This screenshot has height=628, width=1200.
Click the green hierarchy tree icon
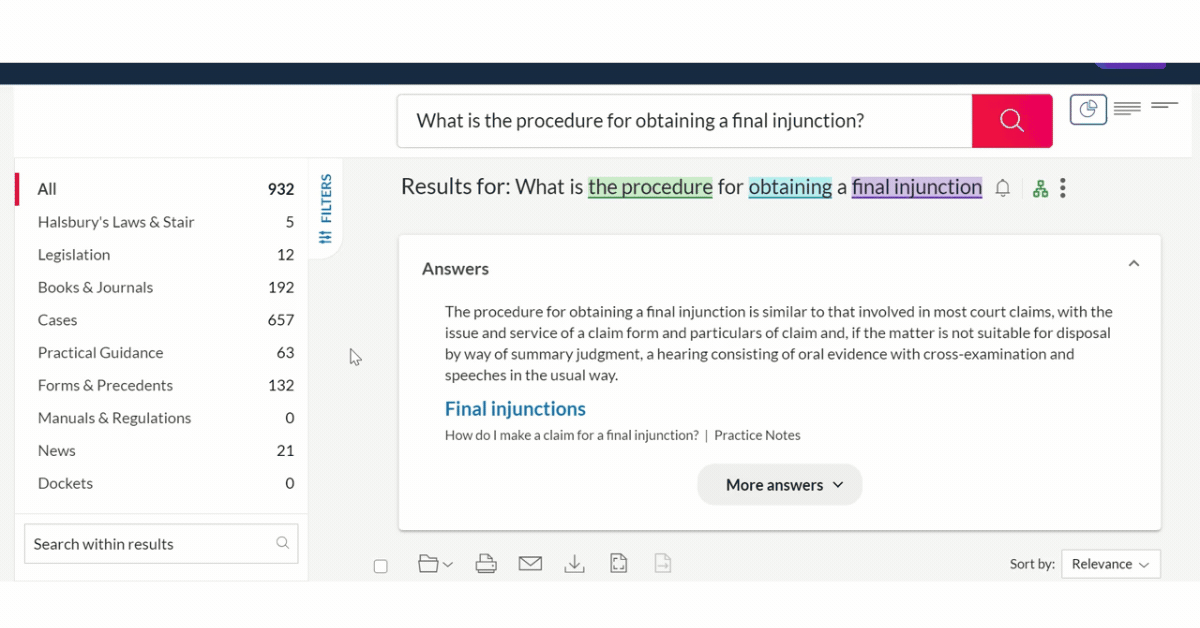(x=1040, y=188)
